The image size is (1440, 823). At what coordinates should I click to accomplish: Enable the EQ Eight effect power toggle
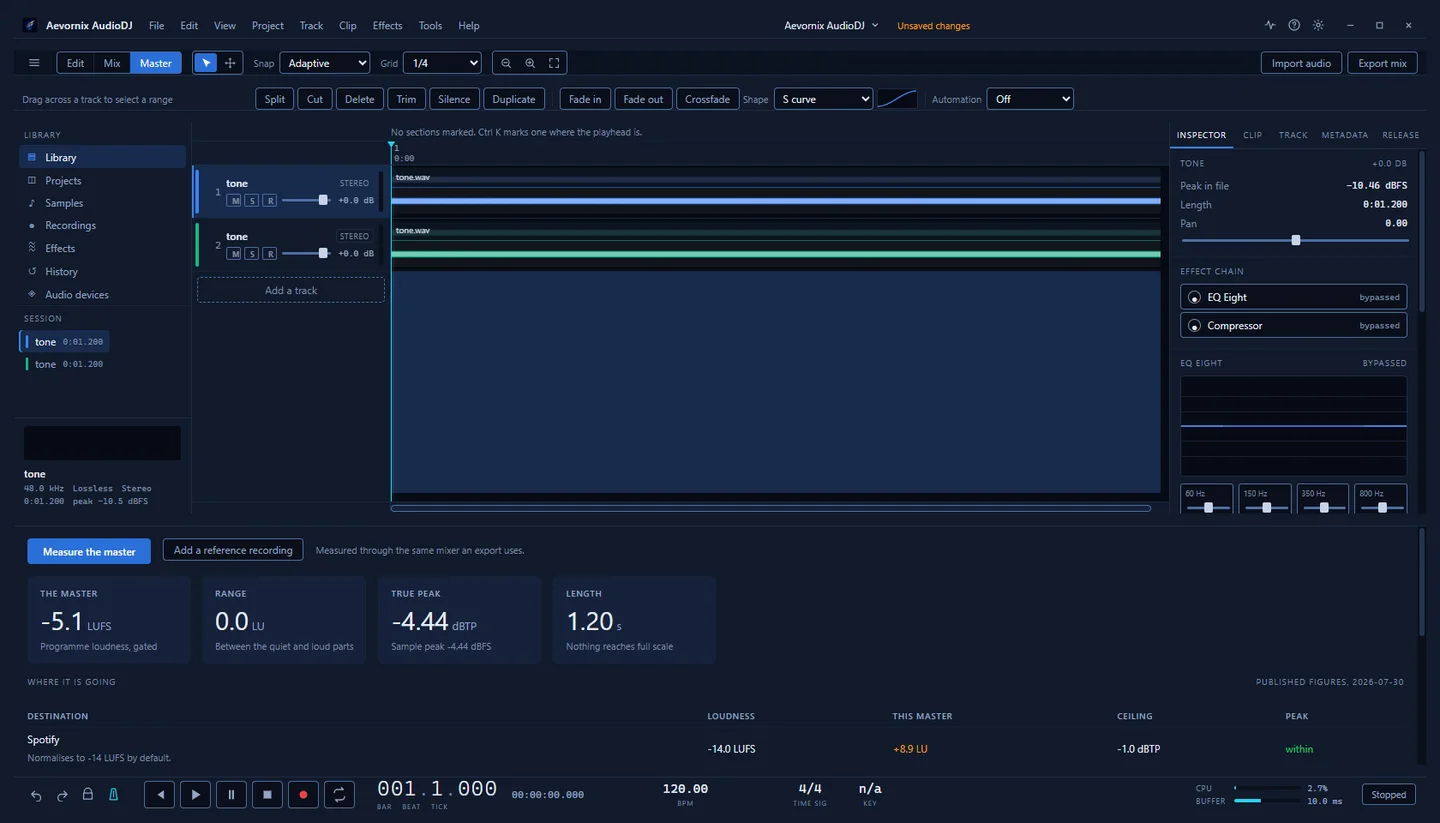(x=1194, y=297)
